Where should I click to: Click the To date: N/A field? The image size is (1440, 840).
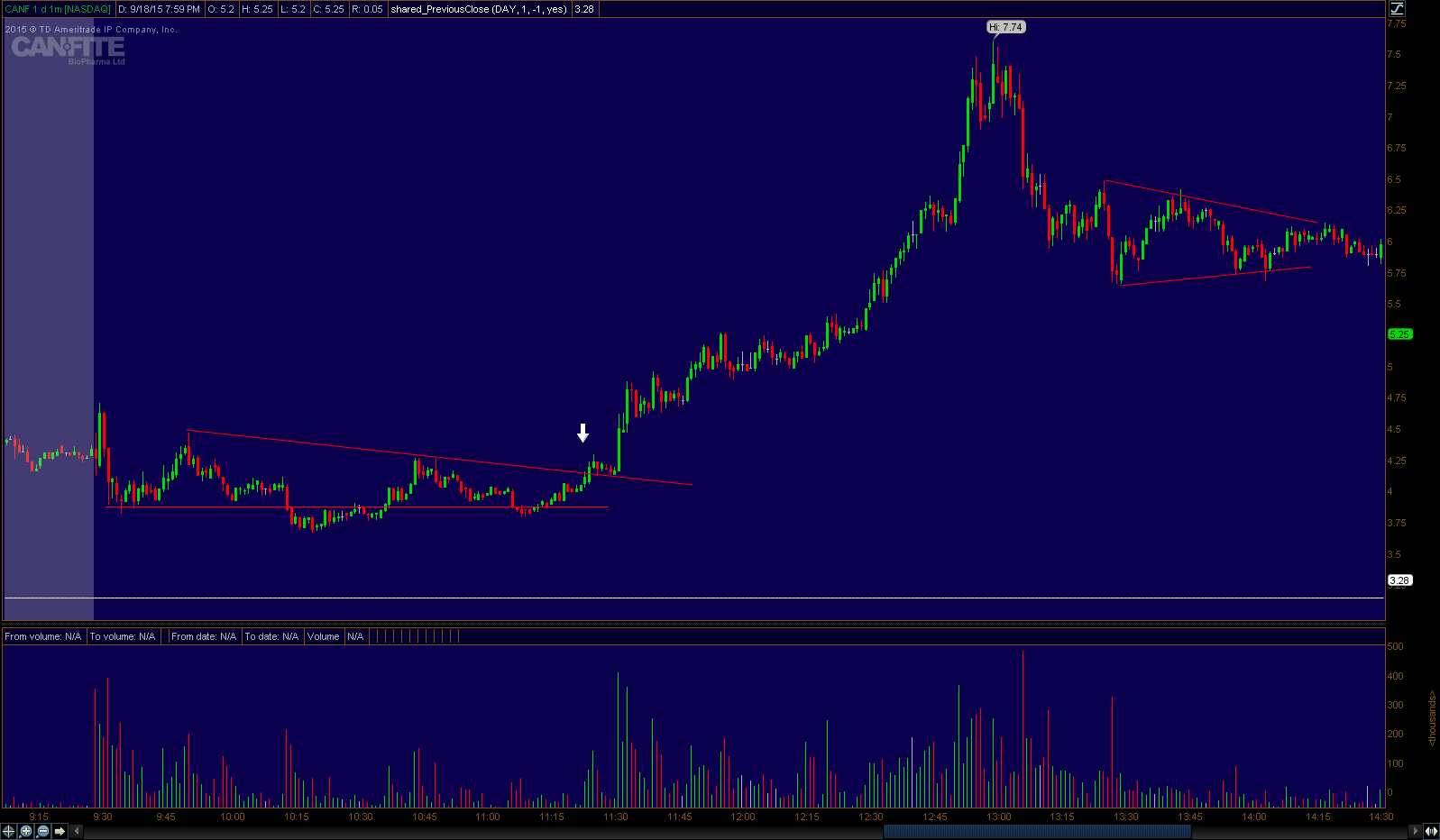click(x=271, y=636)
